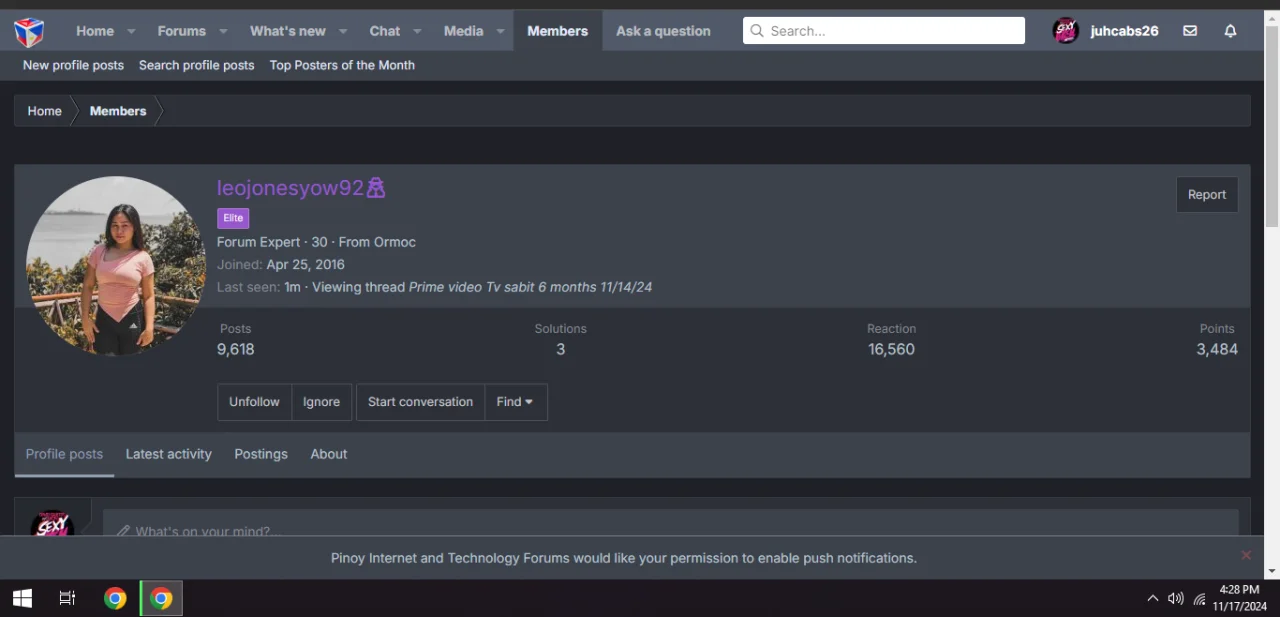Viewport: 1280px width, 617px height.
Task: Expand the Forums menu dropdown arrow
Action: pos(223,31)
